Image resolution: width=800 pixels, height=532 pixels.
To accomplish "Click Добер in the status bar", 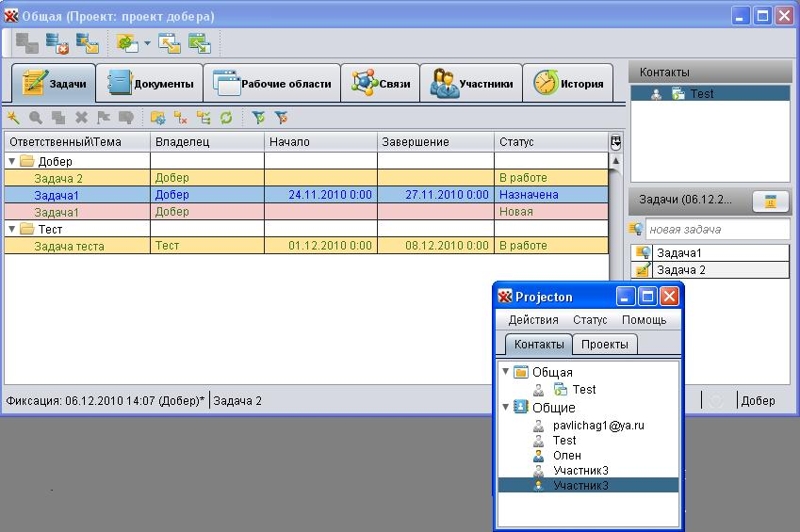I will tap(758, 401).
